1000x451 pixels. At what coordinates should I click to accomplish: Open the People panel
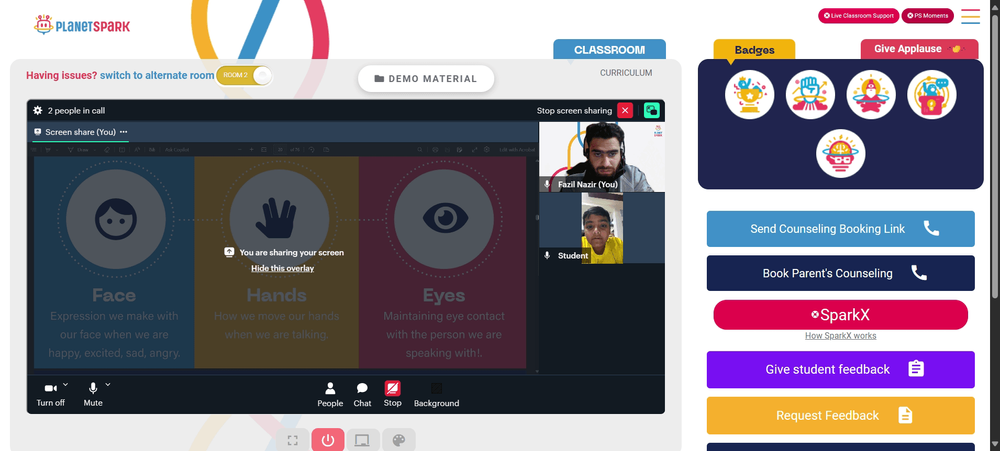pos(330,395)
